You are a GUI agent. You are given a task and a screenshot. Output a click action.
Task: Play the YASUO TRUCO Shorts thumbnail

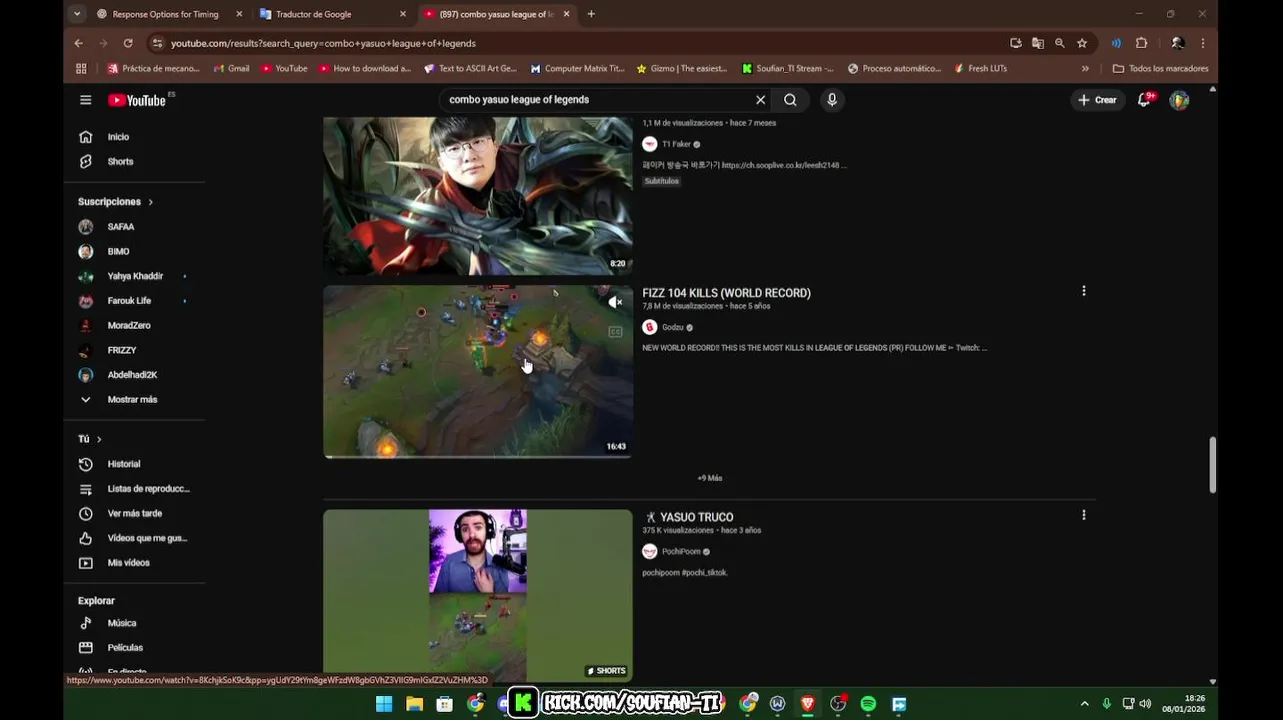coord(478,596)
